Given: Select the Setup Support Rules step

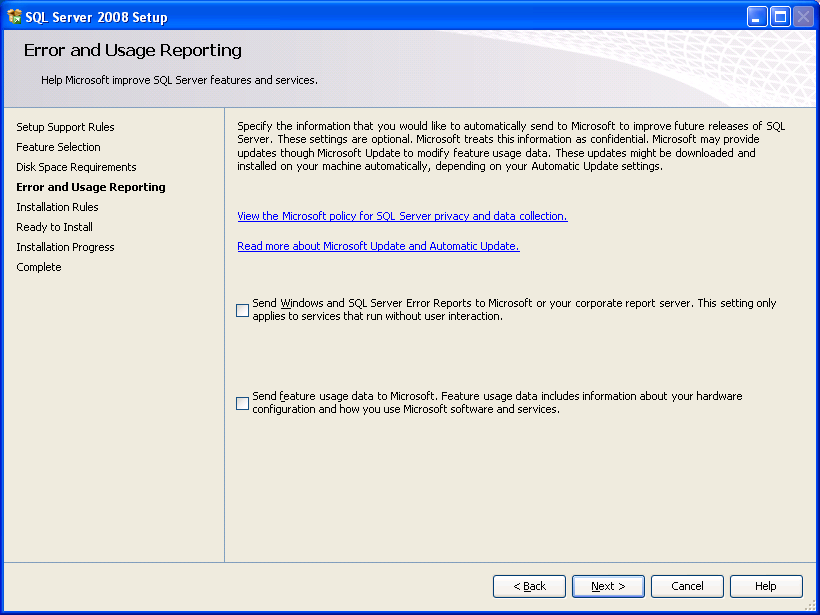Looking at the screenshot, I should pyautogui.click(x=65, y=127).
